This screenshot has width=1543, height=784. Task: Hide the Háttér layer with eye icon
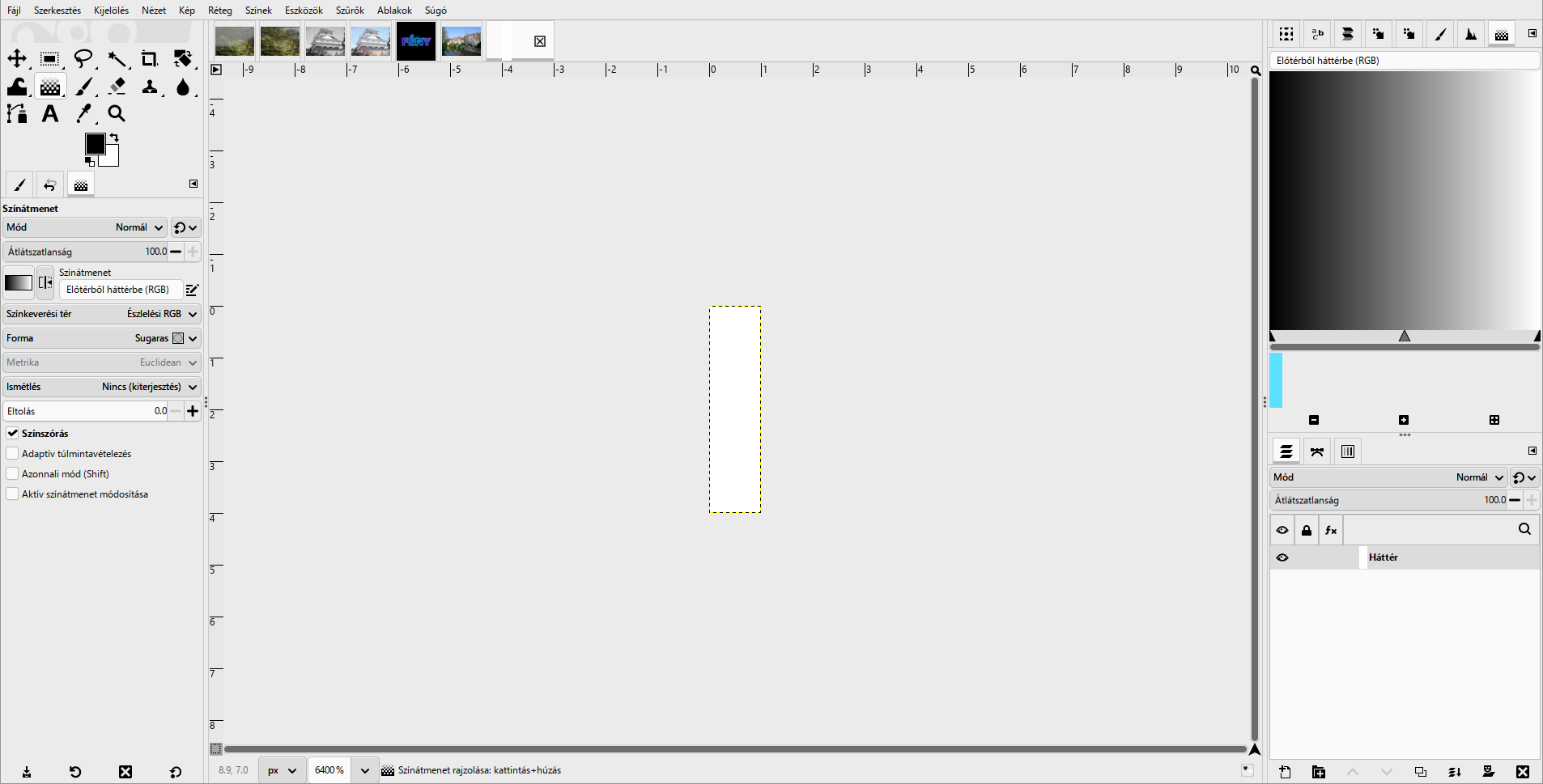point(1282,557)
